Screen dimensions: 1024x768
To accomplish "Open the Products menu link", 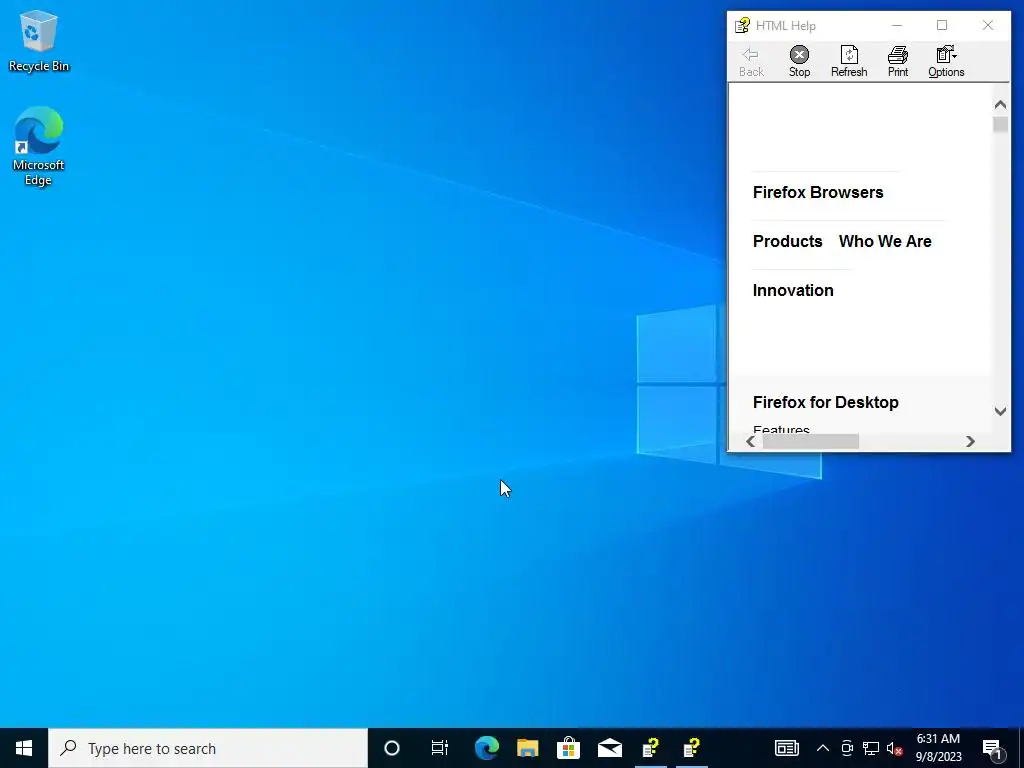I will pos(788,241).
